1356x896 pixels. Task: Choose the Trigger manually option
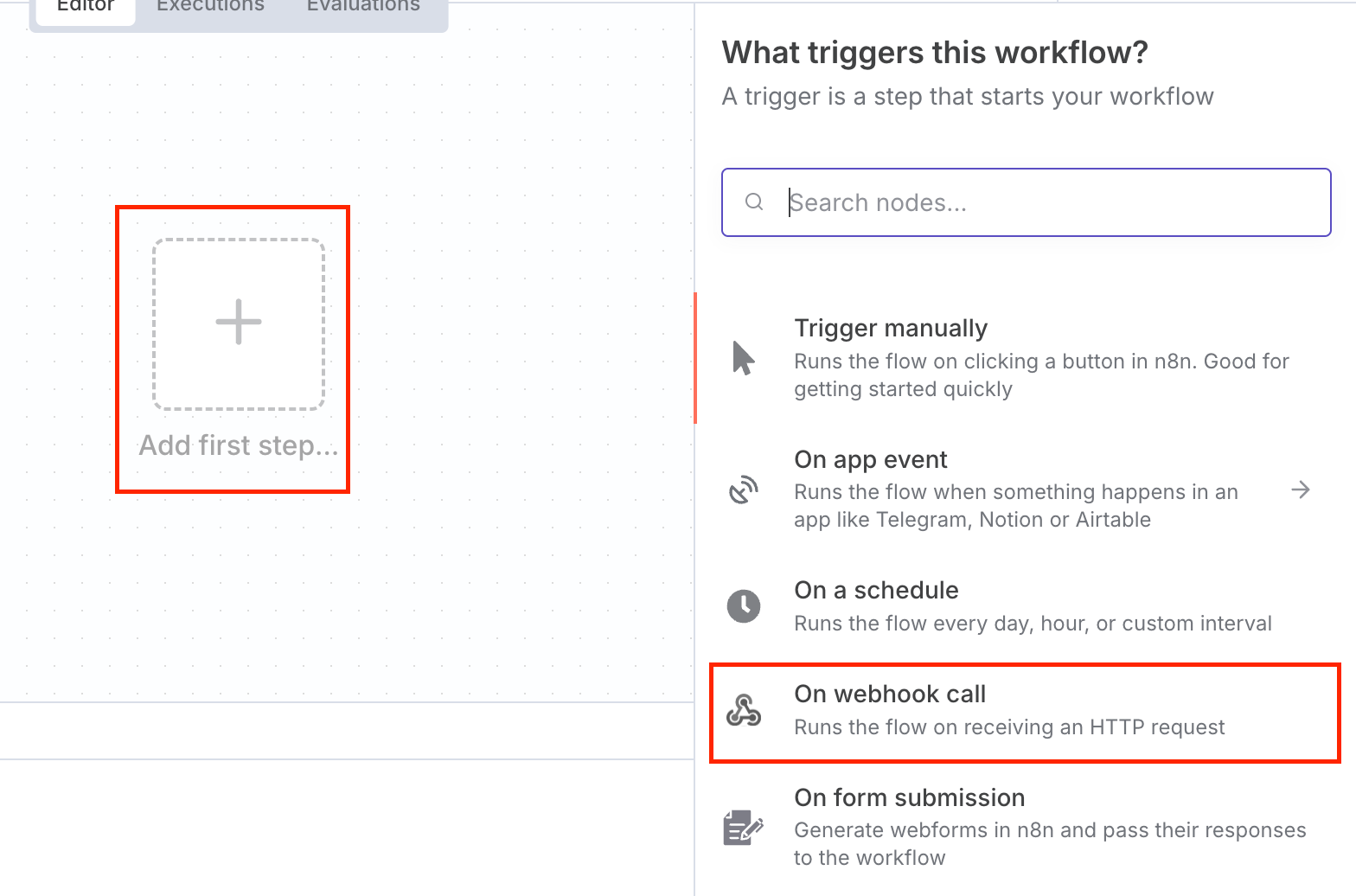tap(1026, 358)
